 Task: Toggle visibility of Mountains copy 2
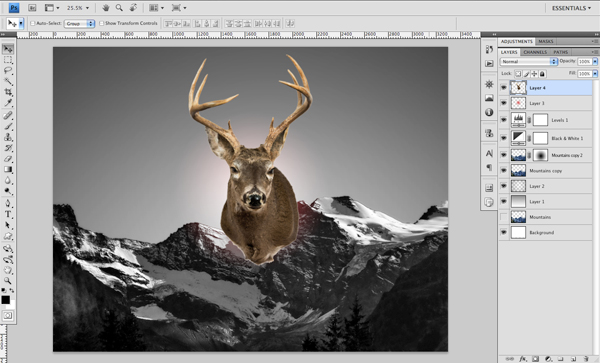[x=504, y=155]
